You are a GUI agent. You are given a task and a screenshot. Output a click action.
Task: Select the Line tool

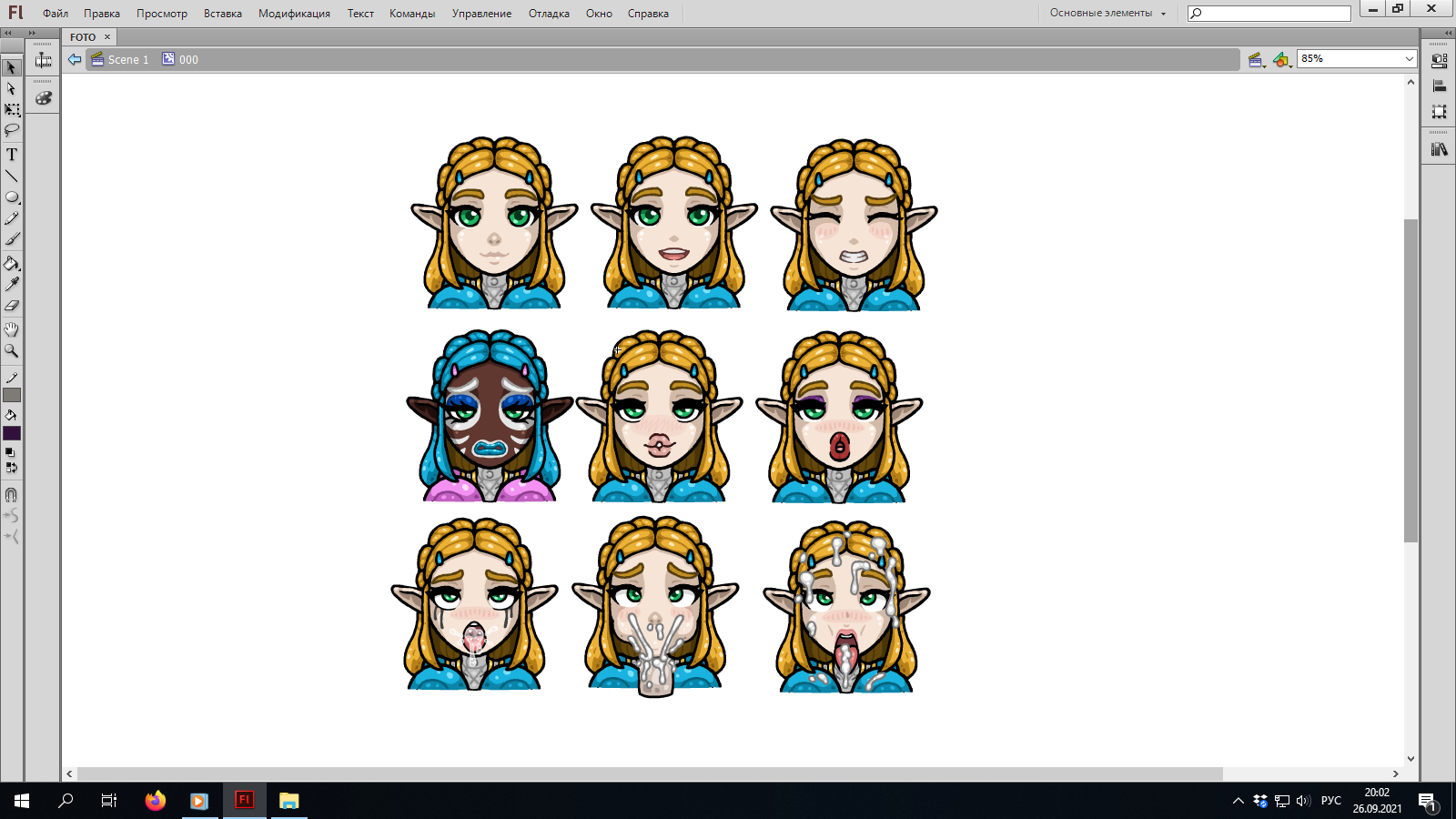pyautogui.click(x=12, y=177)
